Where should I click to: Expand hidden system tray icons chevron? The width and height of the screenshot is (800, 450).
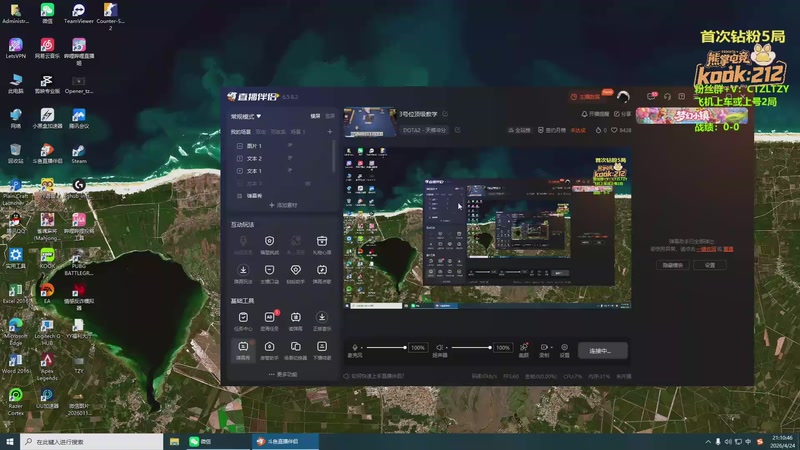click(708, 441)
